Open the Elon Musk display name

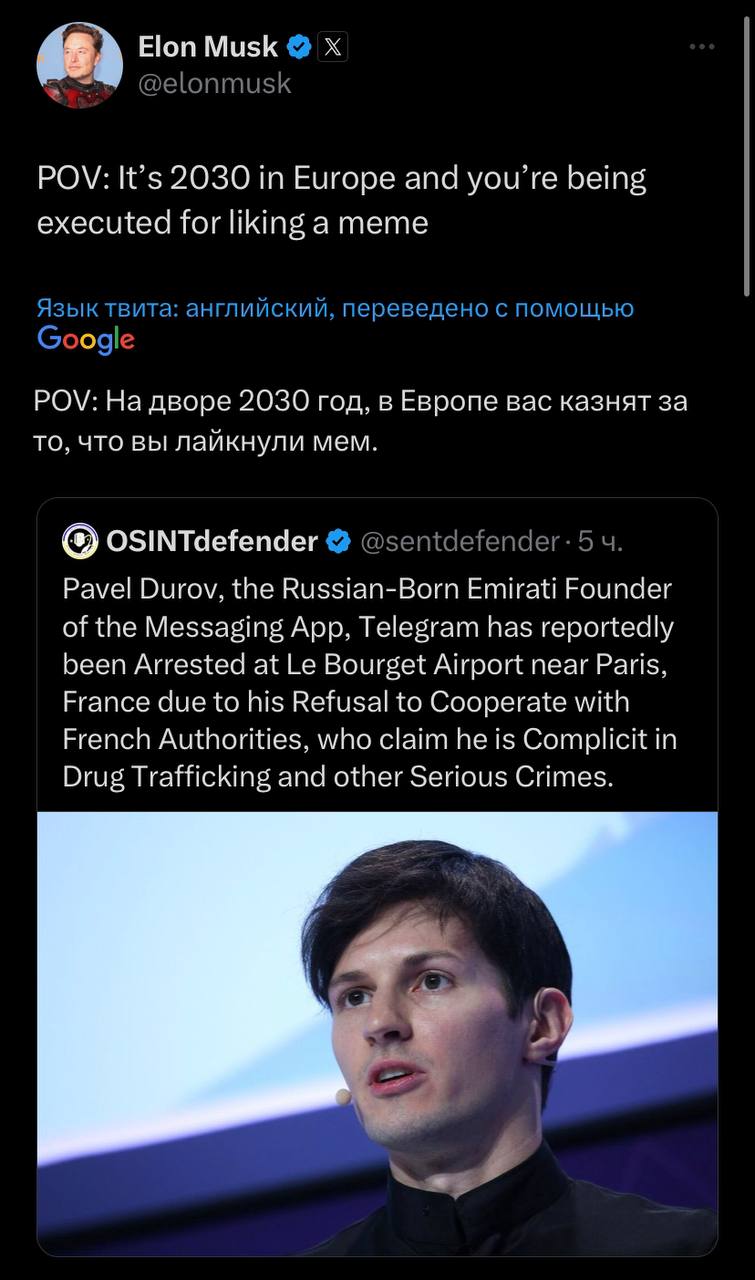click(207, 46)
